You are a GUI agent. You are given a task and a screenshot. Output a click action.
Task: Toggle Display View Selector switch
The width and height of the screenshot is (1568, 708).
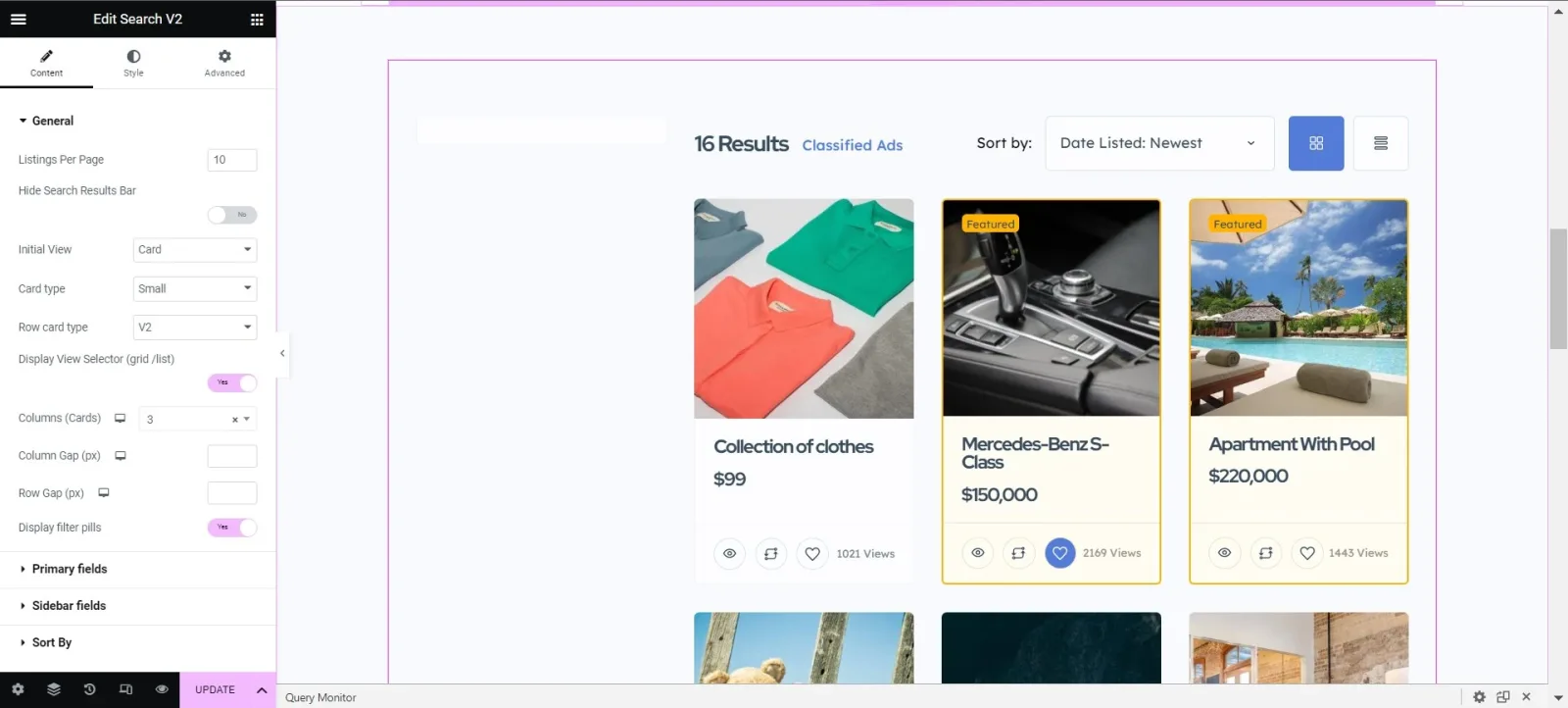(x=232, y=382)
